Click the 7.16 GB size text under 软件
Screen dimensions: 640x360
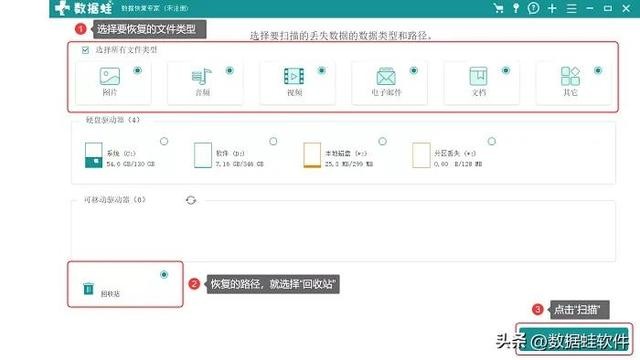point(240,164)
